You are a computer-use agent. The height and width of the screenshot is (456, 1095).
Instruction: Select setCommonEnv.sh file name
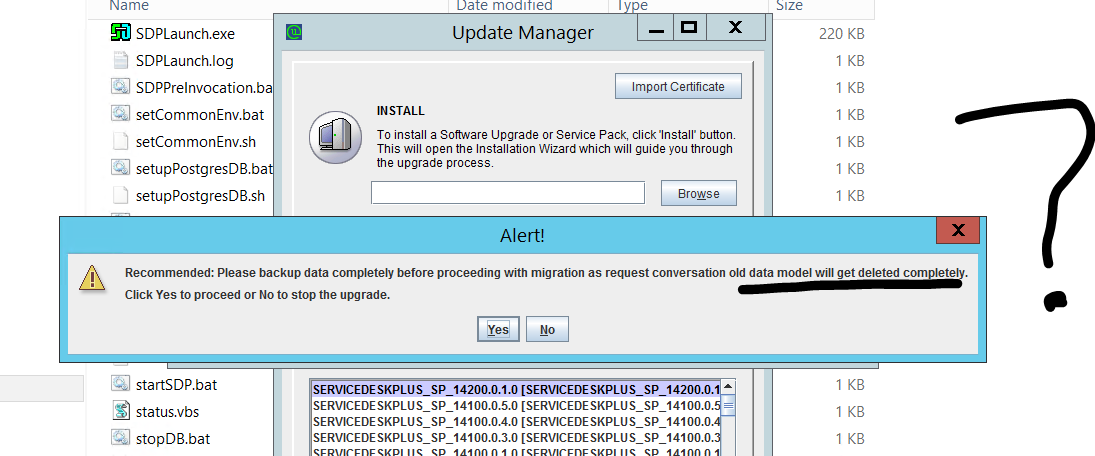click(196, 142)
